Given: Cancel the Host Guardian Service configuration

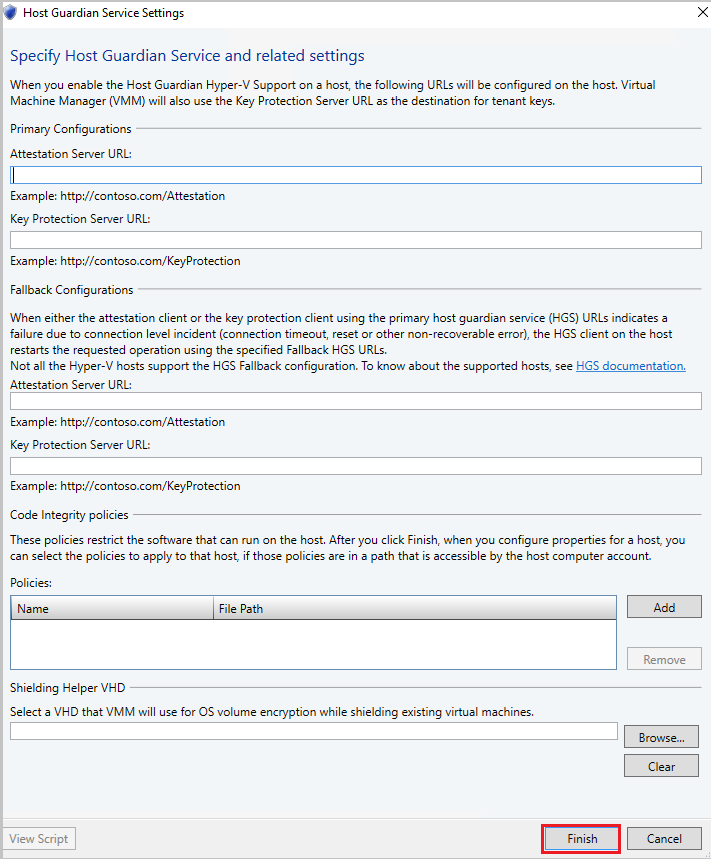Looking at the screenshot, I should pyautogui.click(x=664, y=838).
